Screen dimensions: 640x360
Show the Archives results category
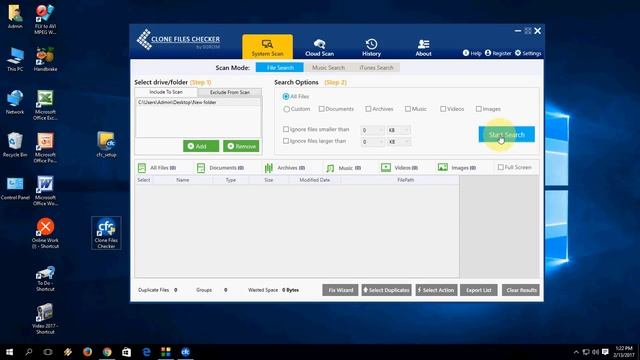point(284,168)
